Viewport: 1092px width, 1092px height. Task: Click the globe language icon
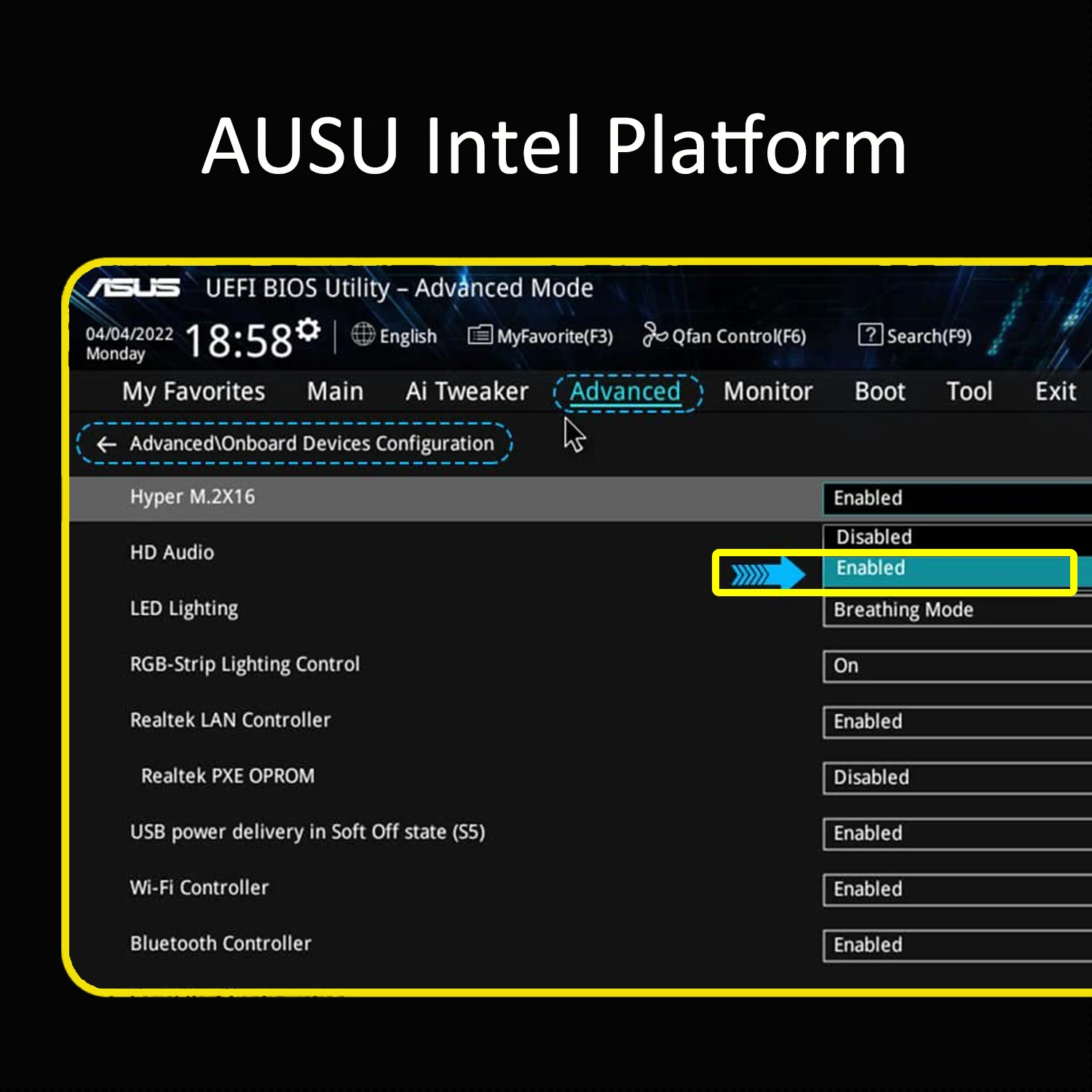[363, 334]
